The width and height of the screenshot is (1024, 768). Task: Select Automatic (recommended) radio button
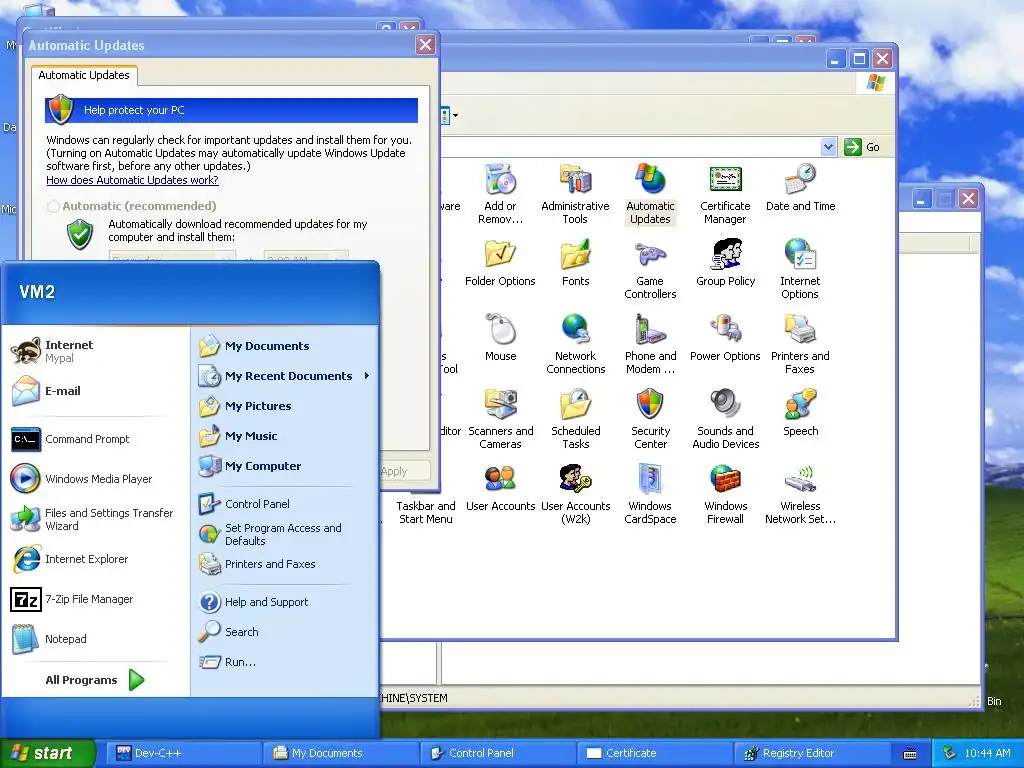tap(54, 206)
